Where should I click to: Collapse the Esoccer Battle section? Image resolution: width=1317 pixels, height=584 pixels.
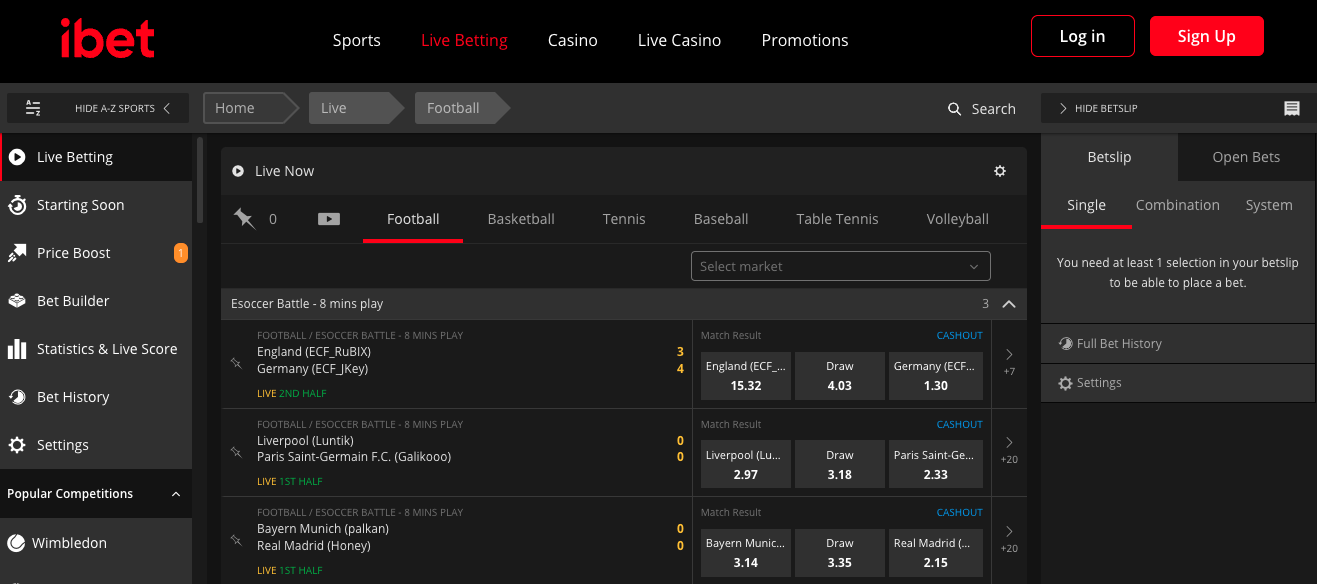pos(1008,304)
